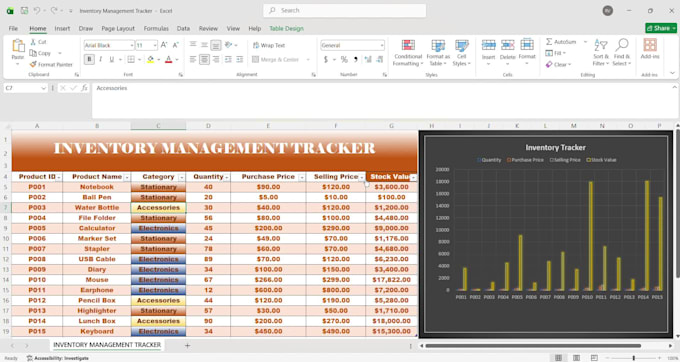The height and width of the screenshot is (362, 680).
Task: Adjust the zoom slider in status bar
Action: pyautogui.click(x=634, y=358)
